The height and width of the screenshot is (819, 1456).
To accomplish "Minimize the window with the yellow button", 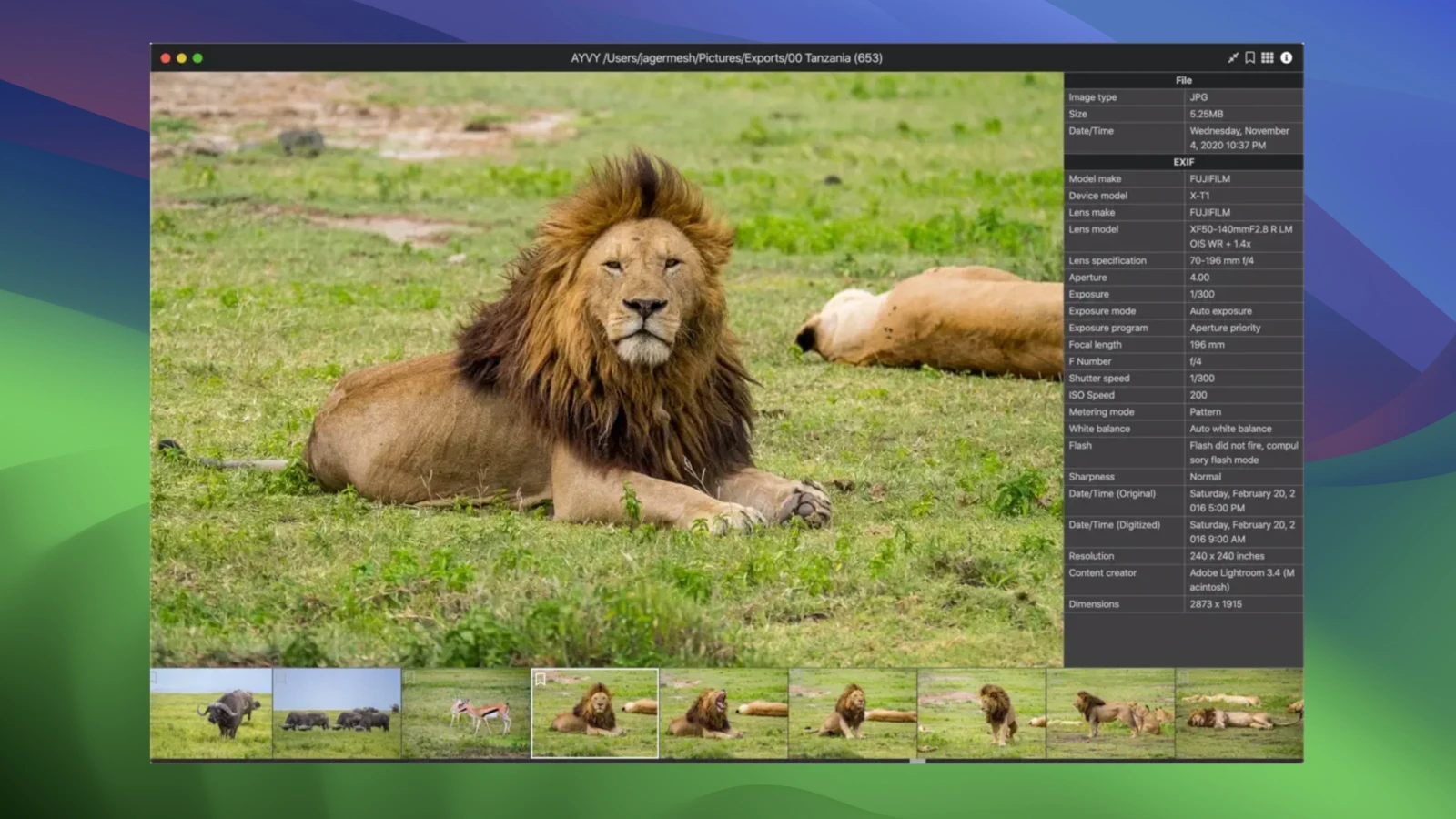I will [x=182, y=58].
